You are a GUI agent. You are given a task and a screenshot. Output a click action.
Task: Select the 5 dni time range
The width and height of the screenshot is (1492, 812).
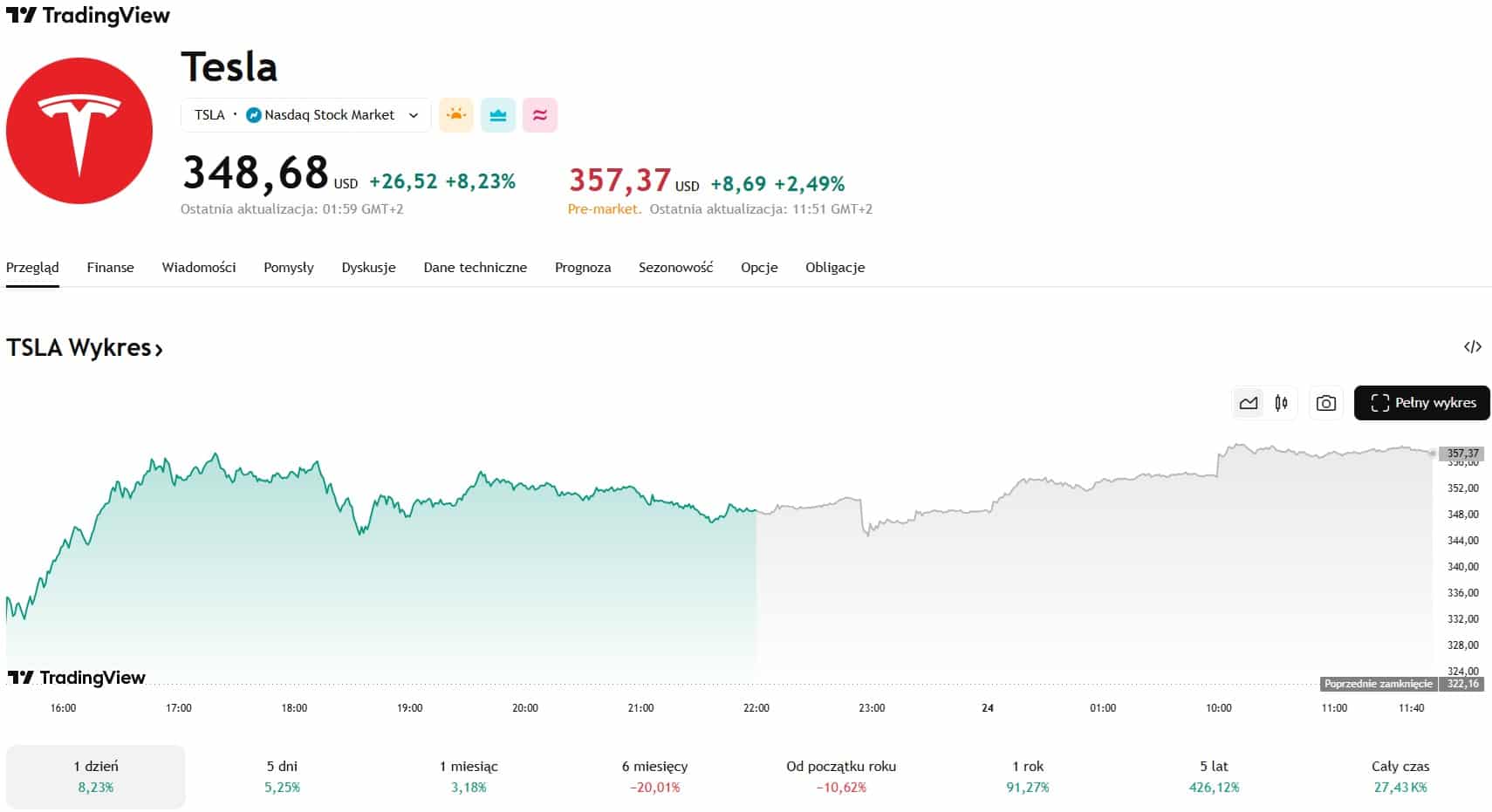(282, 776)
